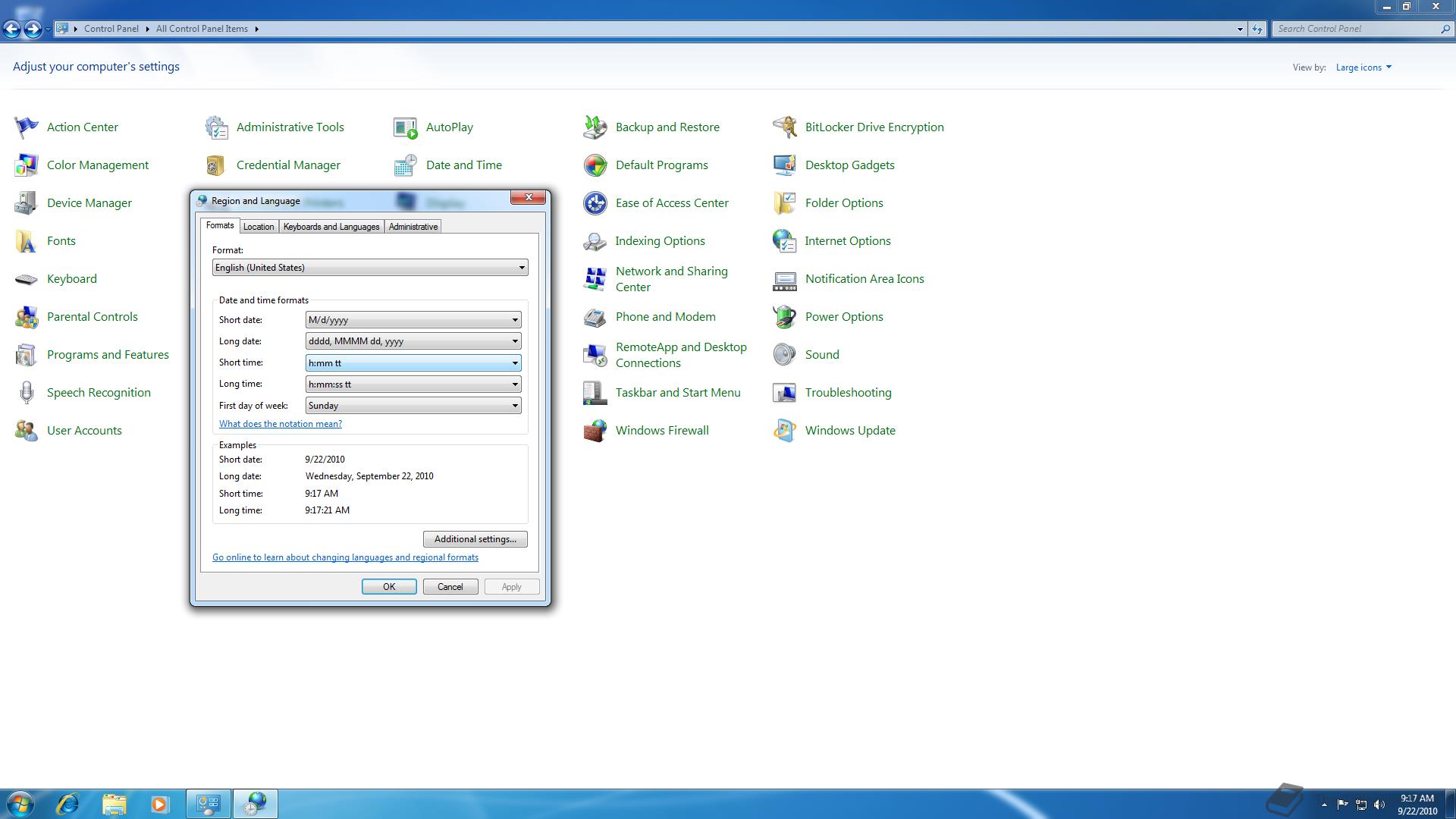Switch to the Administrative tab
The width and height of the screenshot is (1456, 819).
pyautogui.click(x=413, y=227)
